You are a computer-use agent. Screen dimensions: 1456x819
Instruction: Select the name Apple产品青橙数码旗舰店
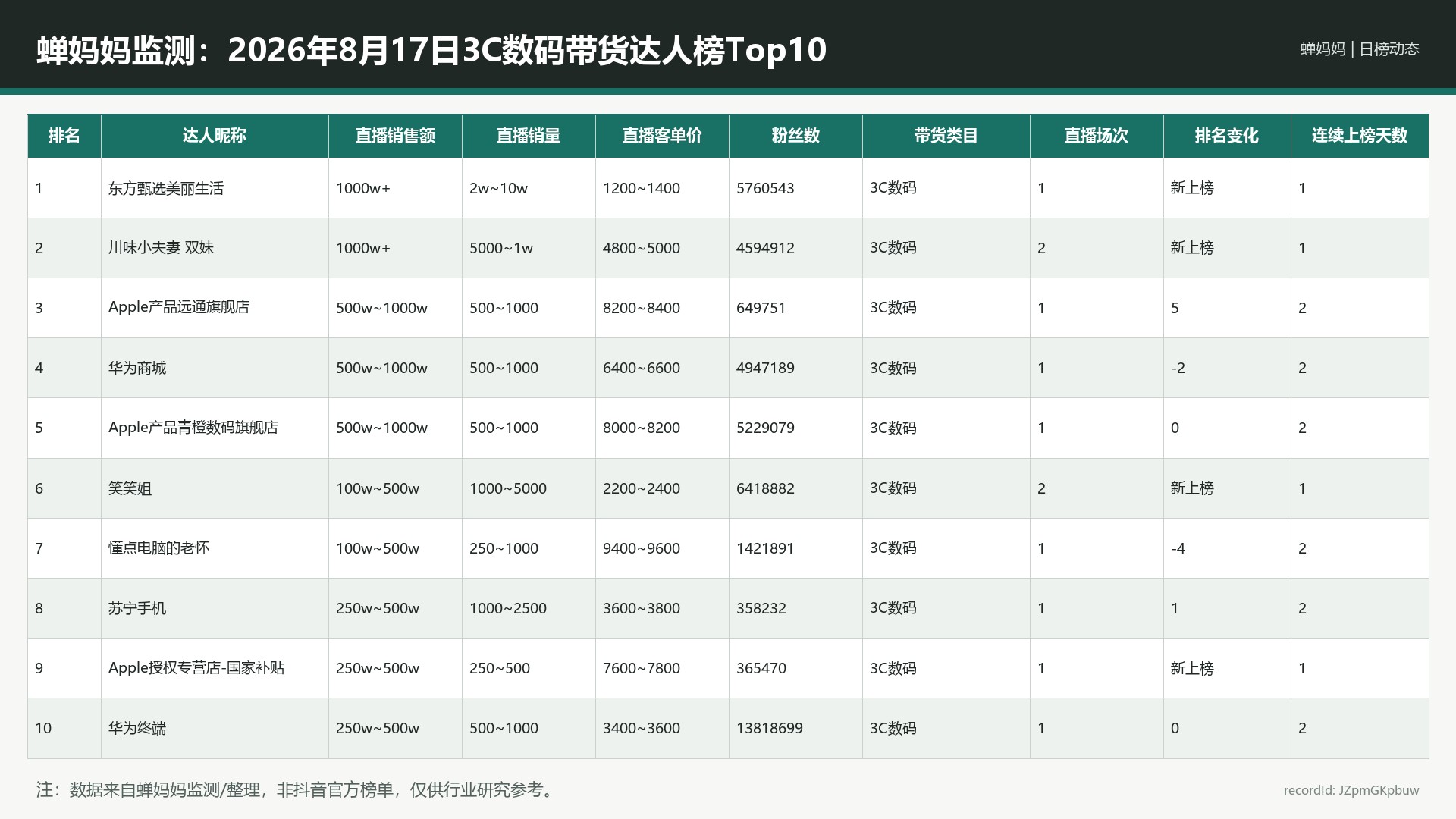pyautogui.click(x=193, y=428)
